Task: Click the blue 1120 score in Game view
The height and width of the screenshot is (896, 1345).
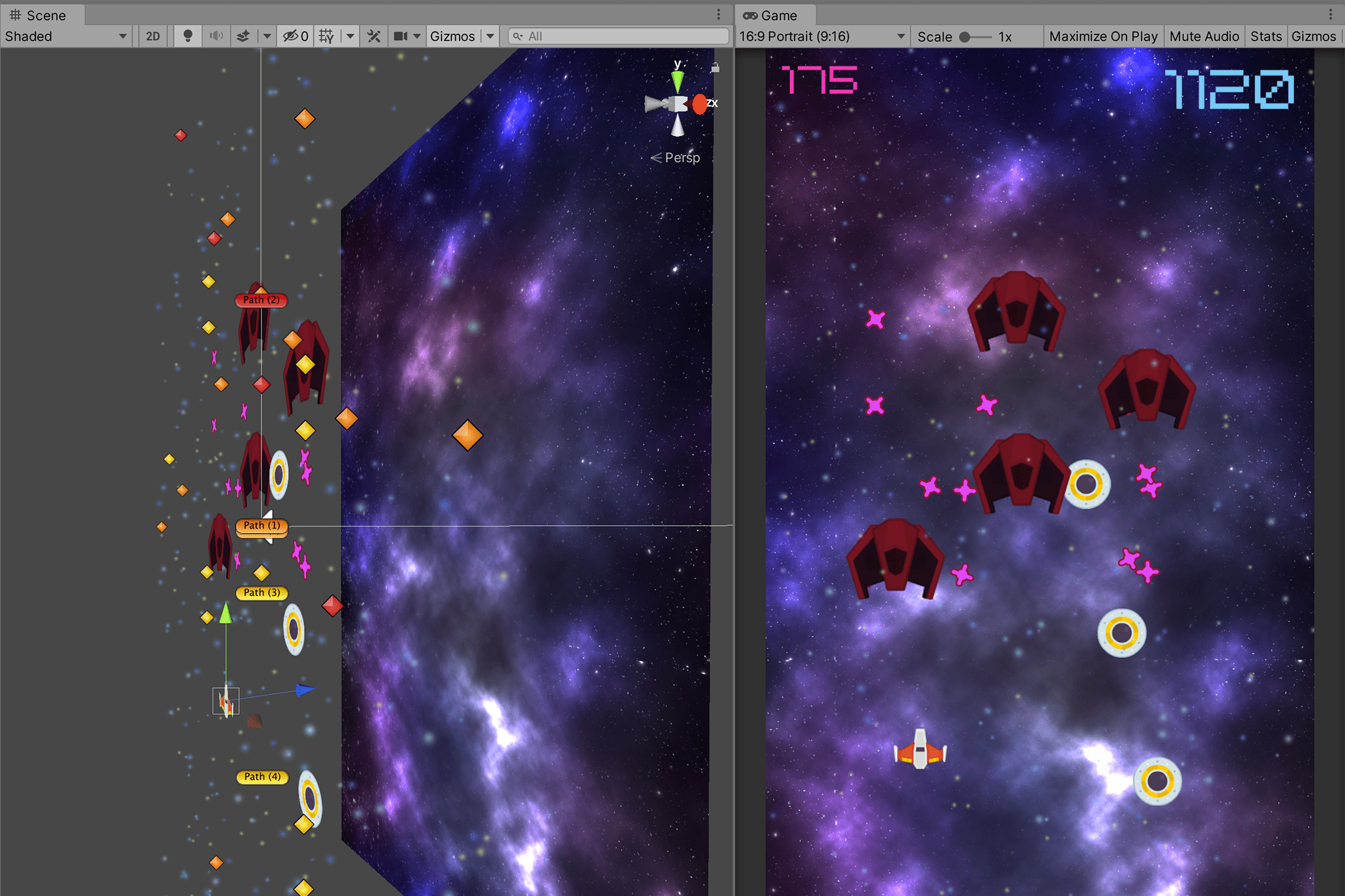Action: point(1229,89)
